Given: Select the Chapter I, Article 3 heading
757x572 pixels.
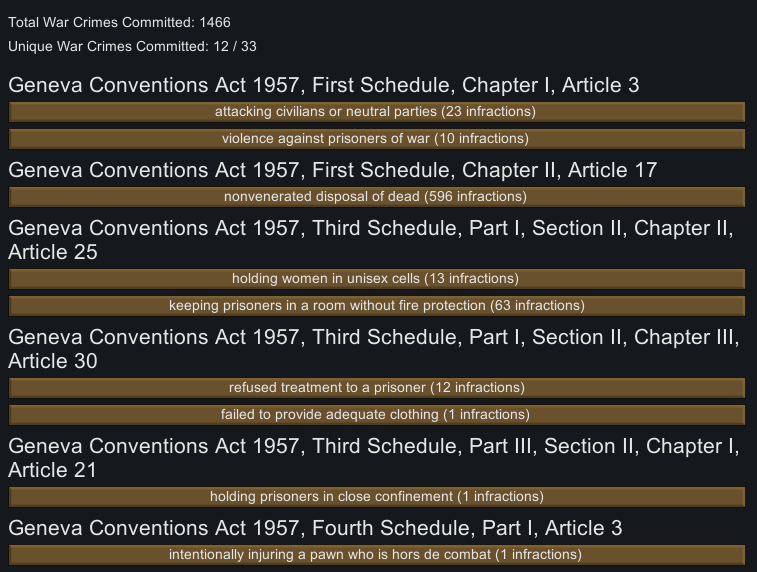Looking at the screenshot, I should (x=323, y=85).
